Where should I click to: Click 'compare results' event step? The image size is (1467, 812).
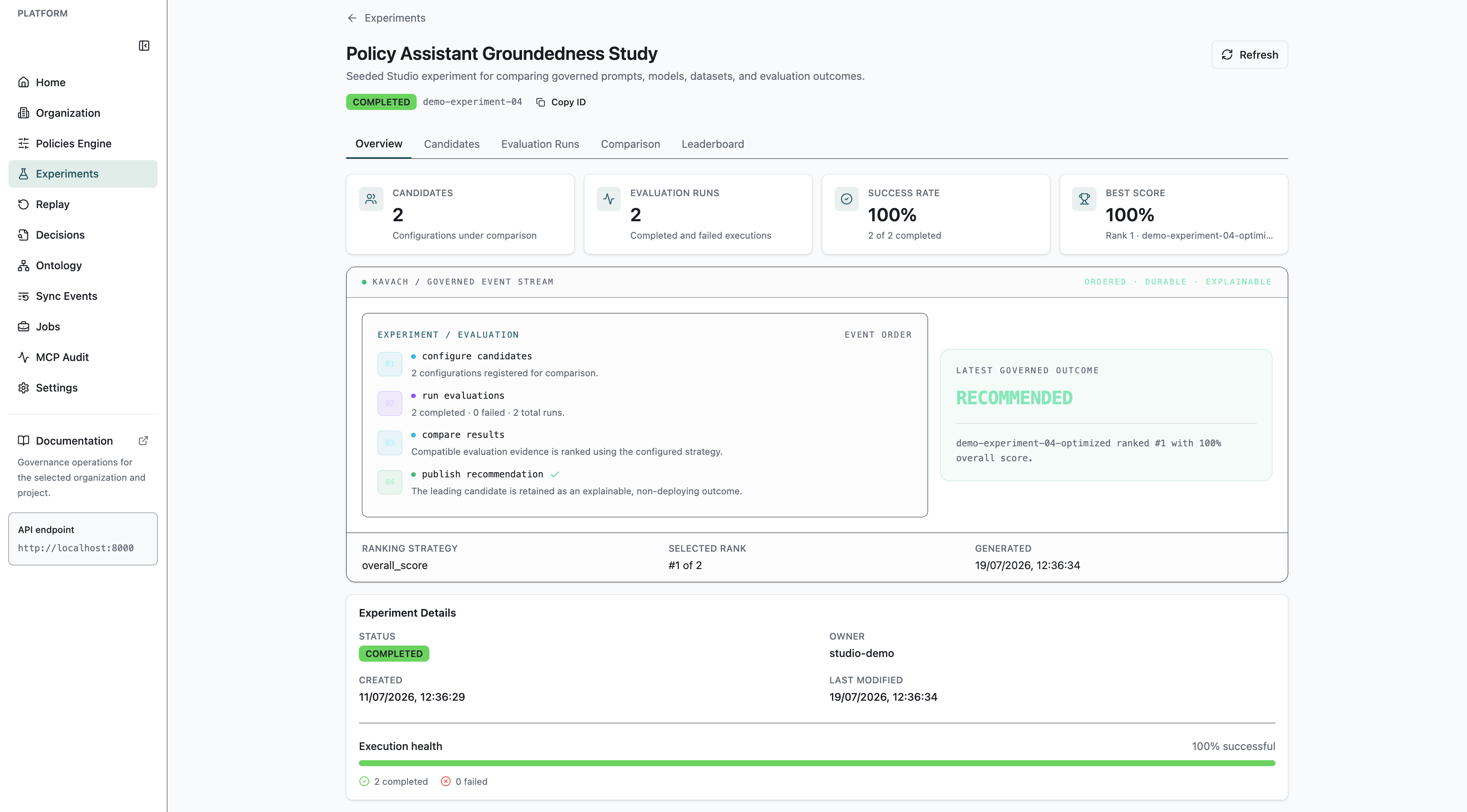(x=463, y=434)
